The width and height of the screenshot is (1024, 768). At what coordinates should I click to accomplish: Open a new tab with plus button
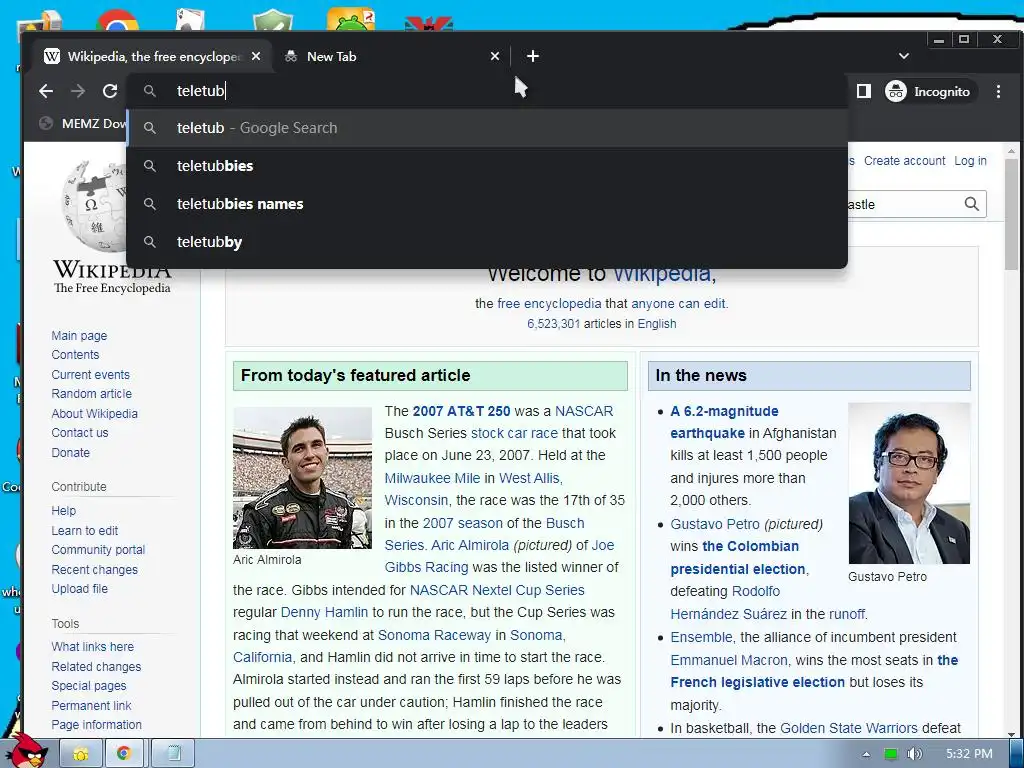point(533,56)
